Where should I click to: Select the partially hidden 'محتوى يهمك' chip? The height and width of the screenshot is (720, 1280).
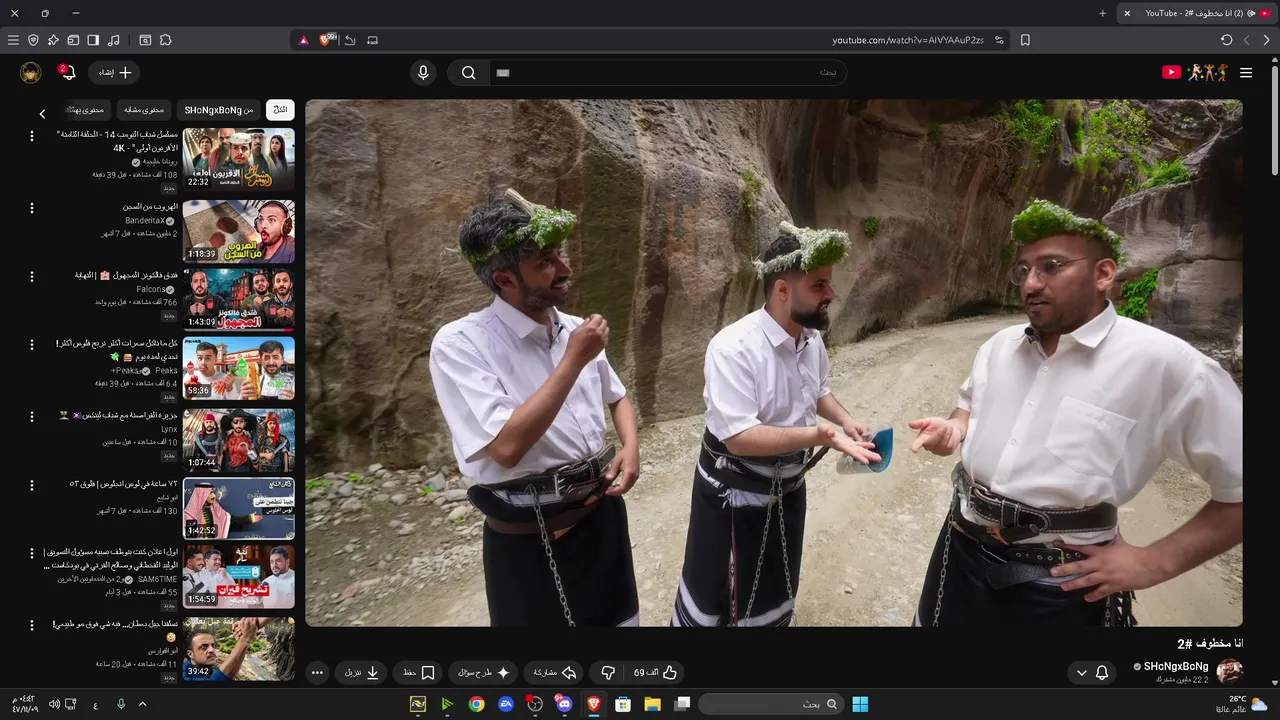pyautogui.click(x=87, y=110)
